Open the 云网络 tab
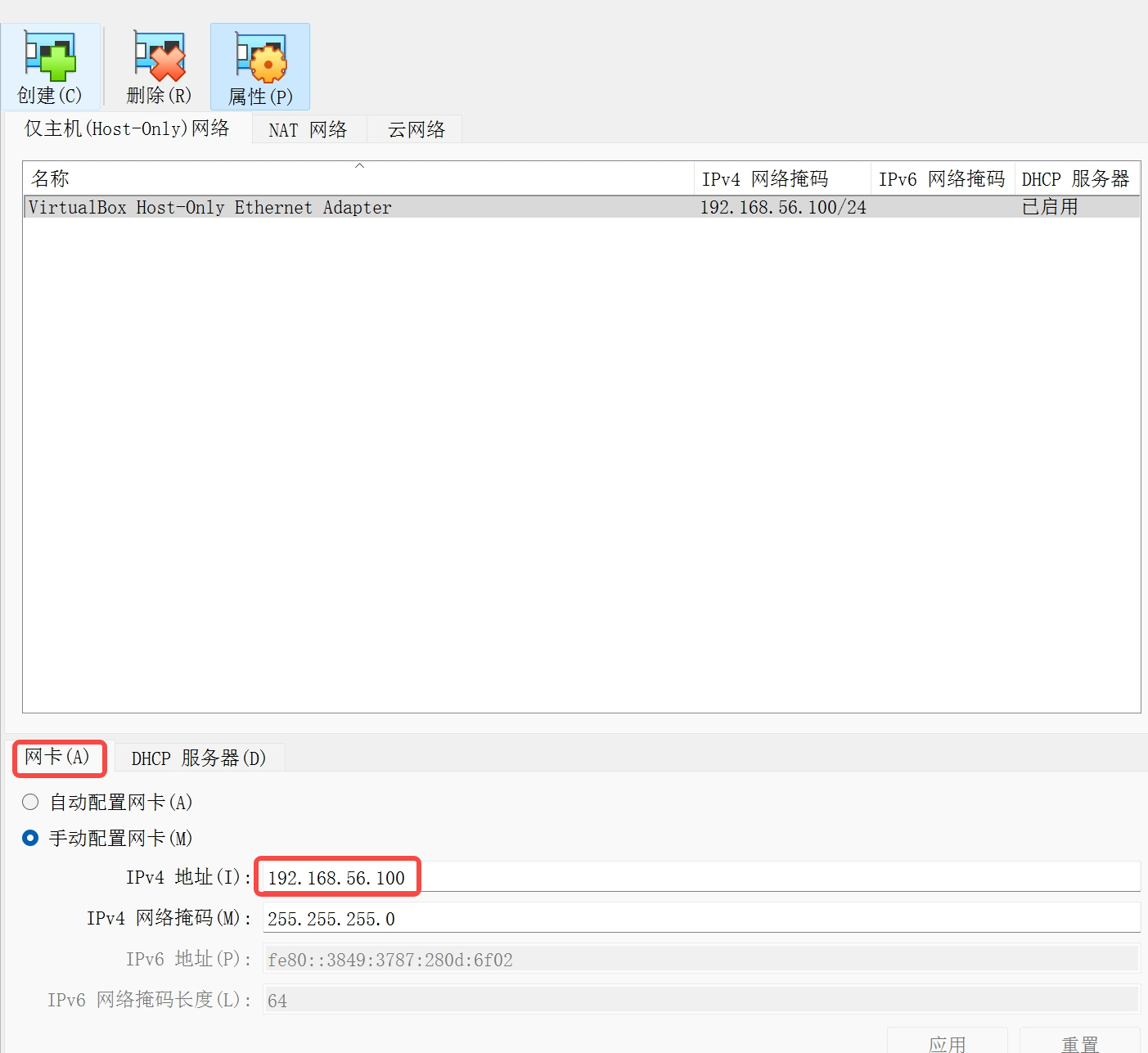The width and height of the screenshot is (1148, 1053). [x=416, y=130]
